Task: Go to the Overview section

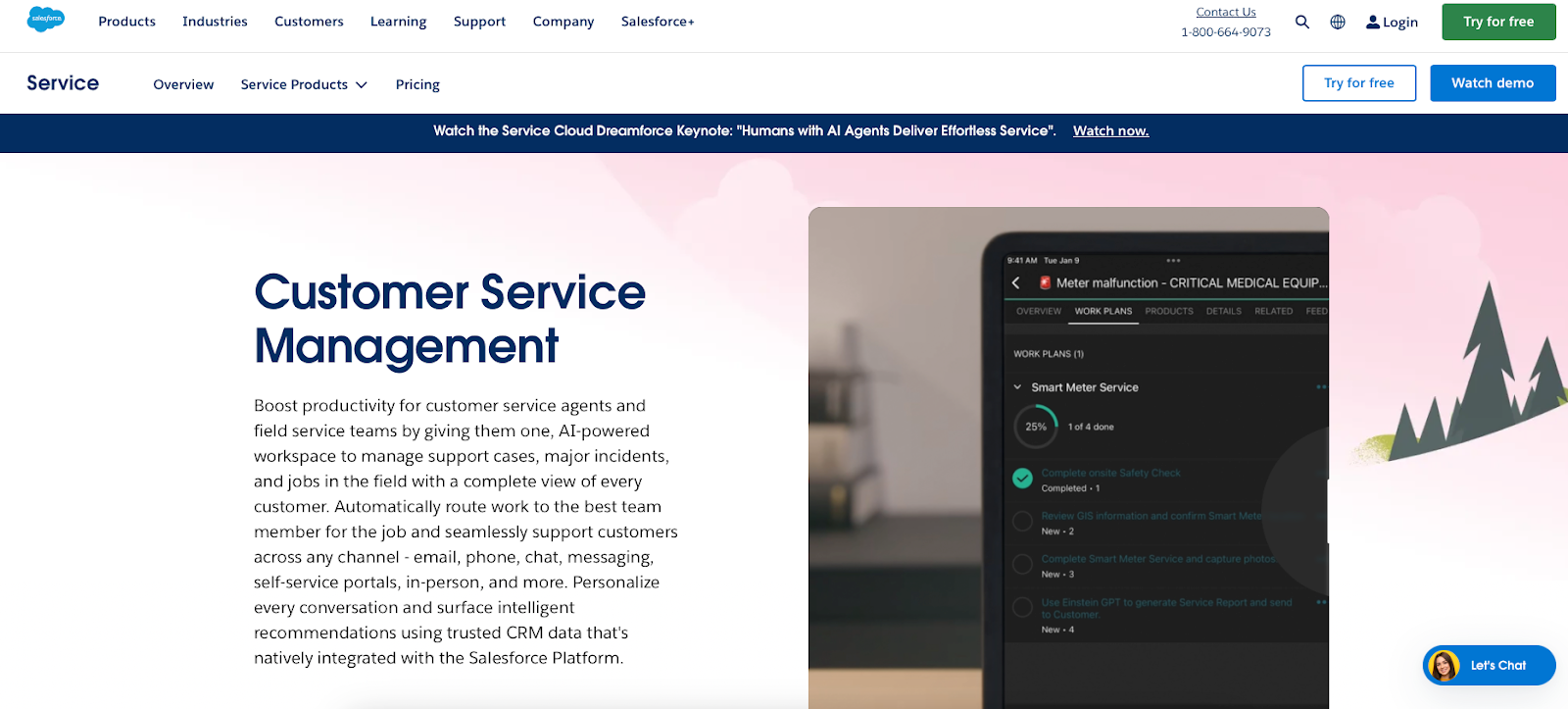Action: coord(183,84)
